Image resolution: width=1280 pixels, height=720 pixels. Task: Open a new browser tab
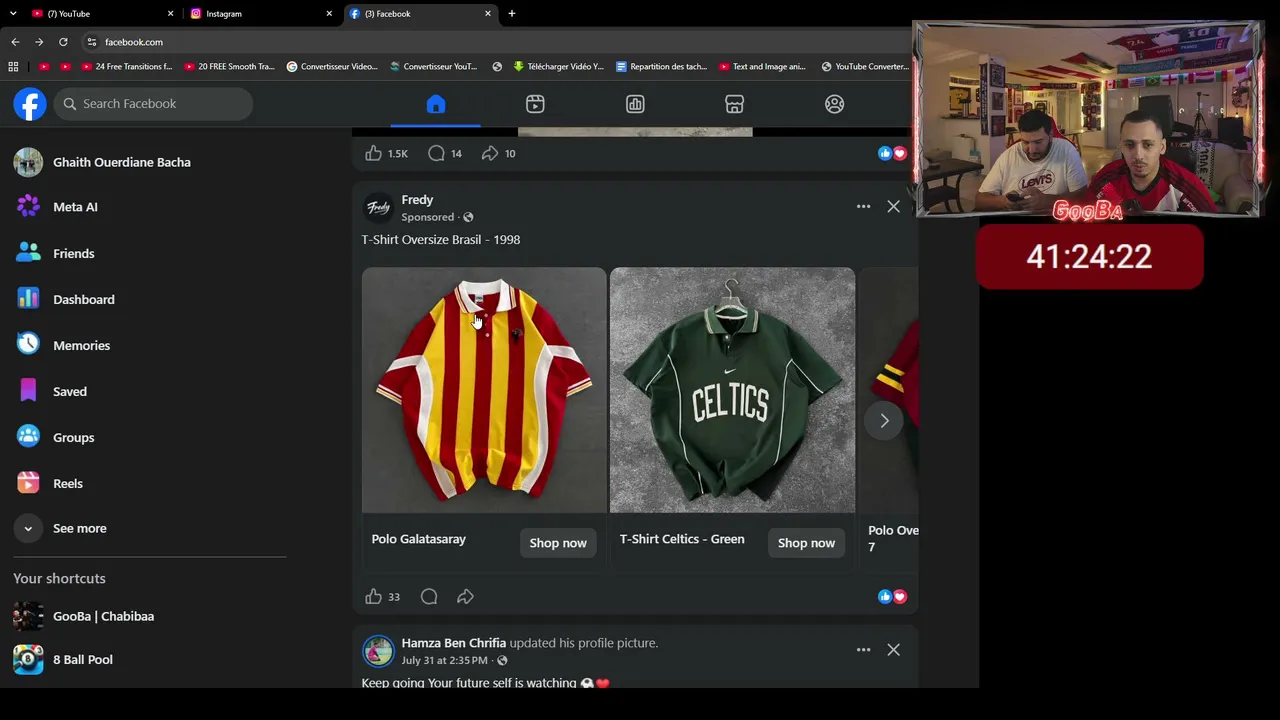coord(512,14)
